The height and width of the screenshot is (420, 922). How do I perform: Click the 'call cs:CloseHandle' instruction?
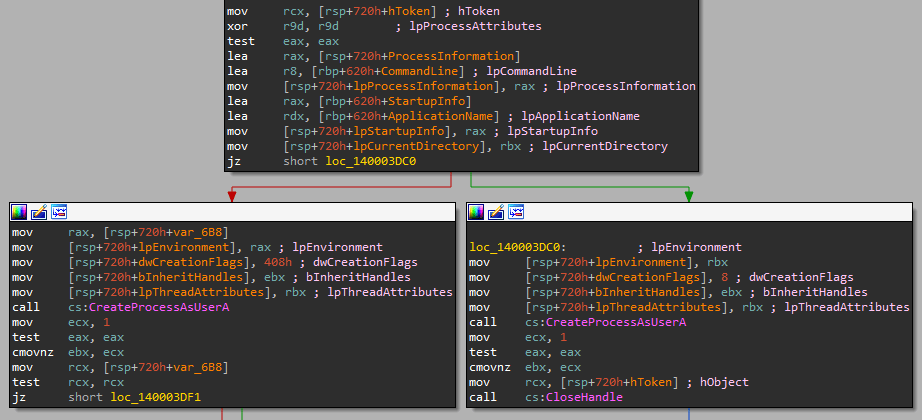tap(546, 398)
